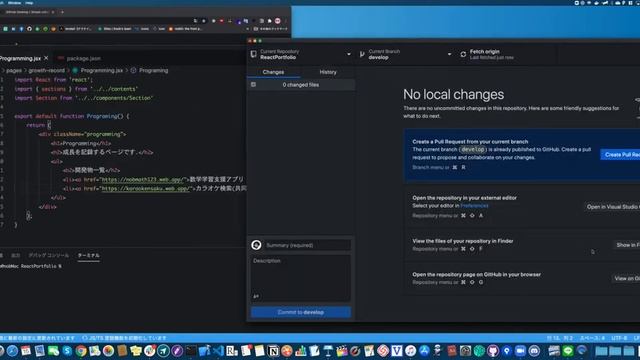
Task: Click the スペース: 4 indentation status entry
Action: pos(592,338)
